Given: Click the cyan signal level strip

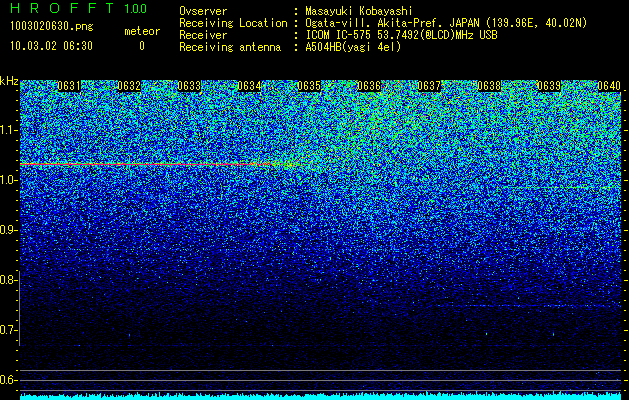Looking at the screenshot, I should pos(321,396).
